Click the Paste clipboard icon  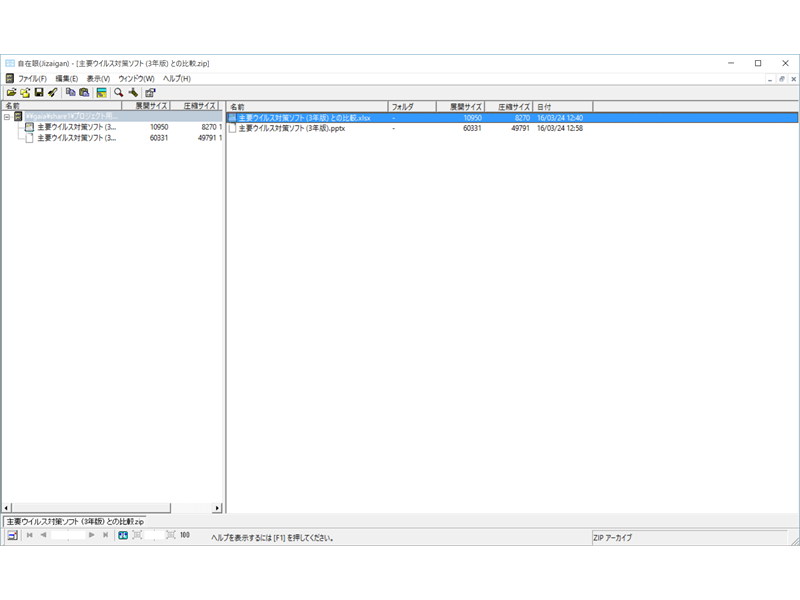84,92
